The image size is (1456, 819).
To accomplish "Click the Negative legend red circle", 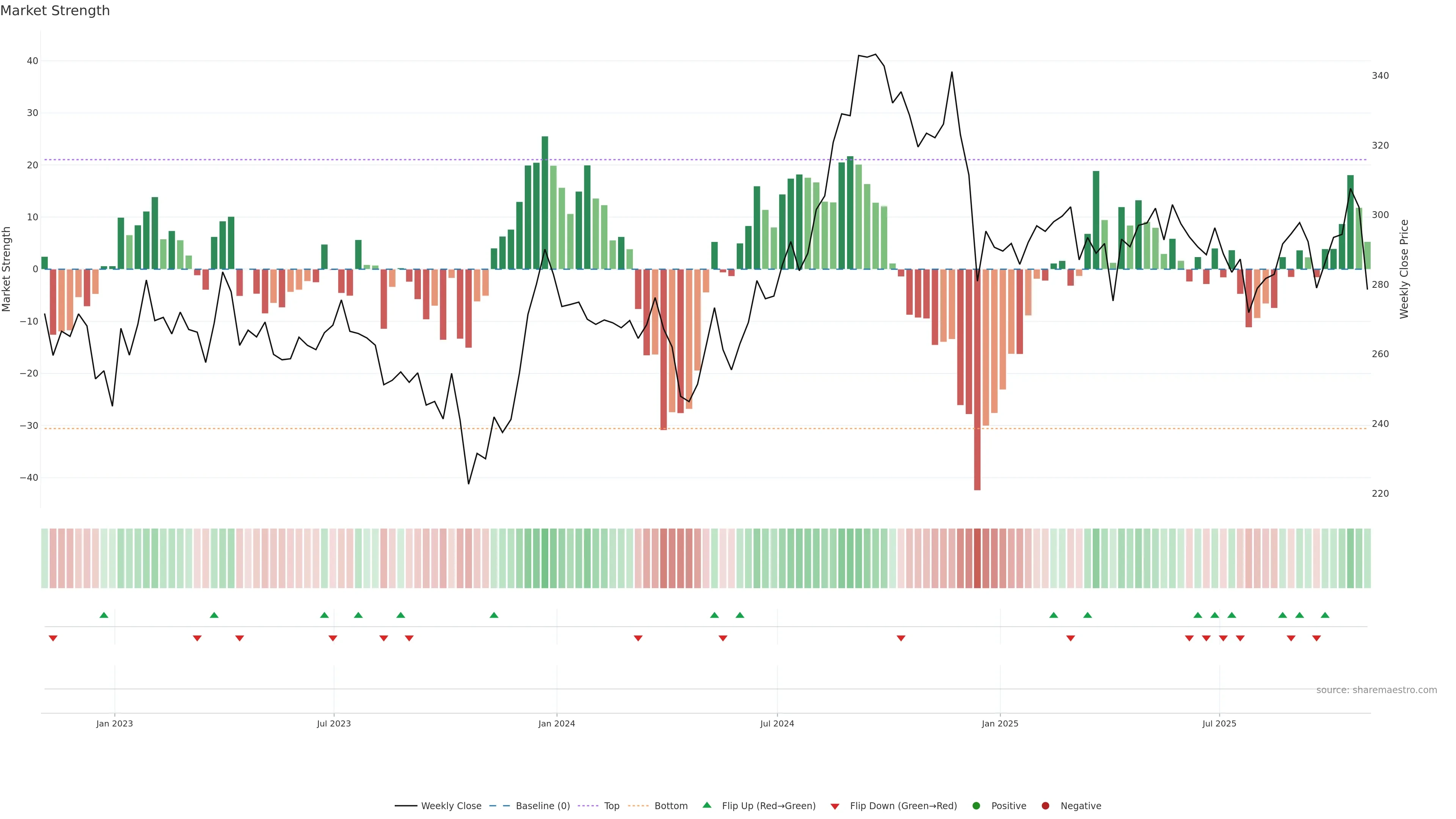I will tap(1045, 806).
